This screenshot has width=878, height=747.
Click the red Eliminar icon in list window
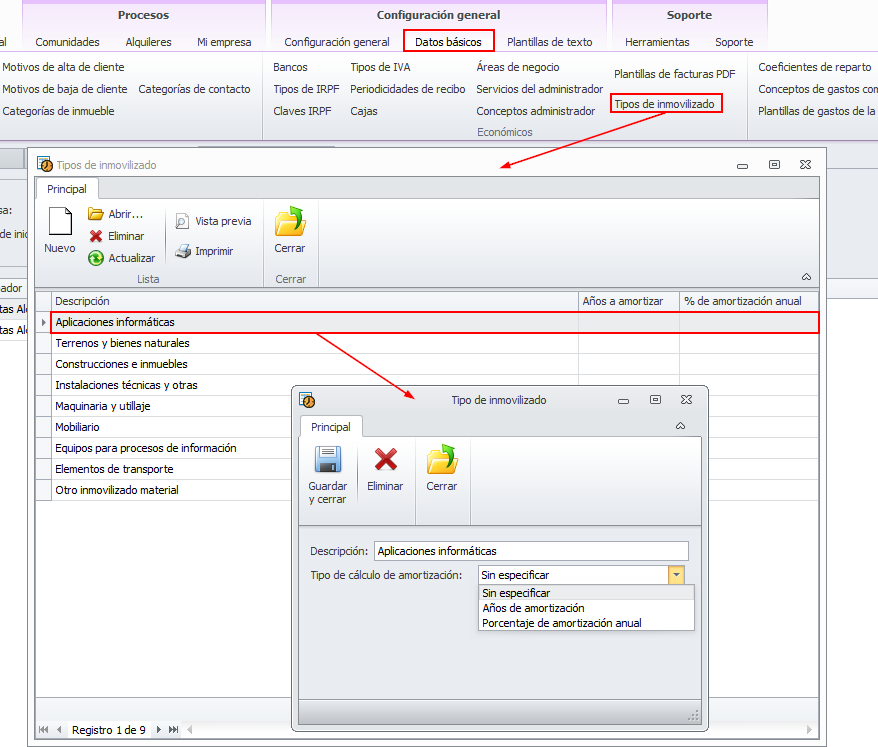coord(96,236)
